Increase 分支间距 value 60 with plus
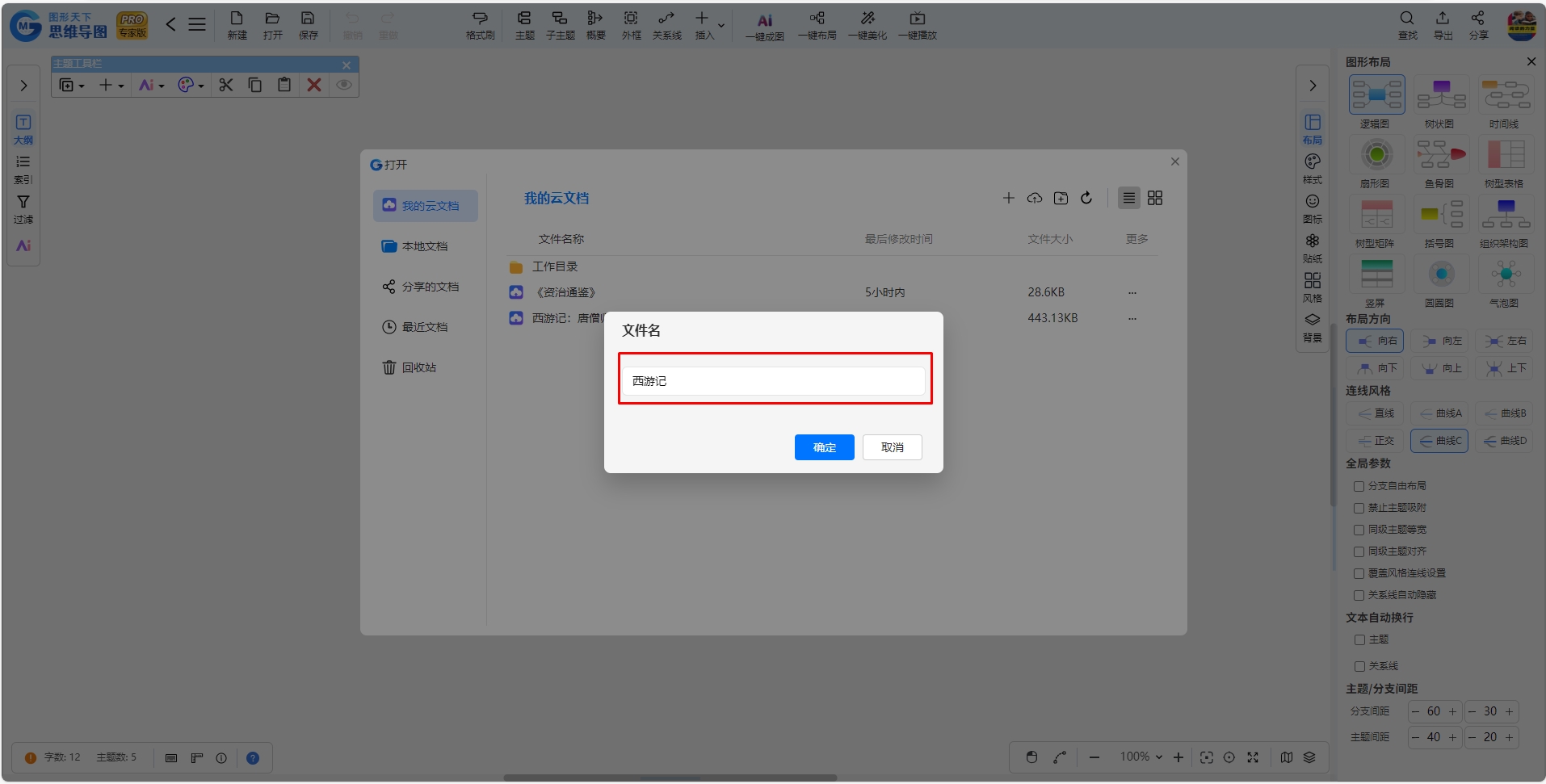 tap(1452, 711)
